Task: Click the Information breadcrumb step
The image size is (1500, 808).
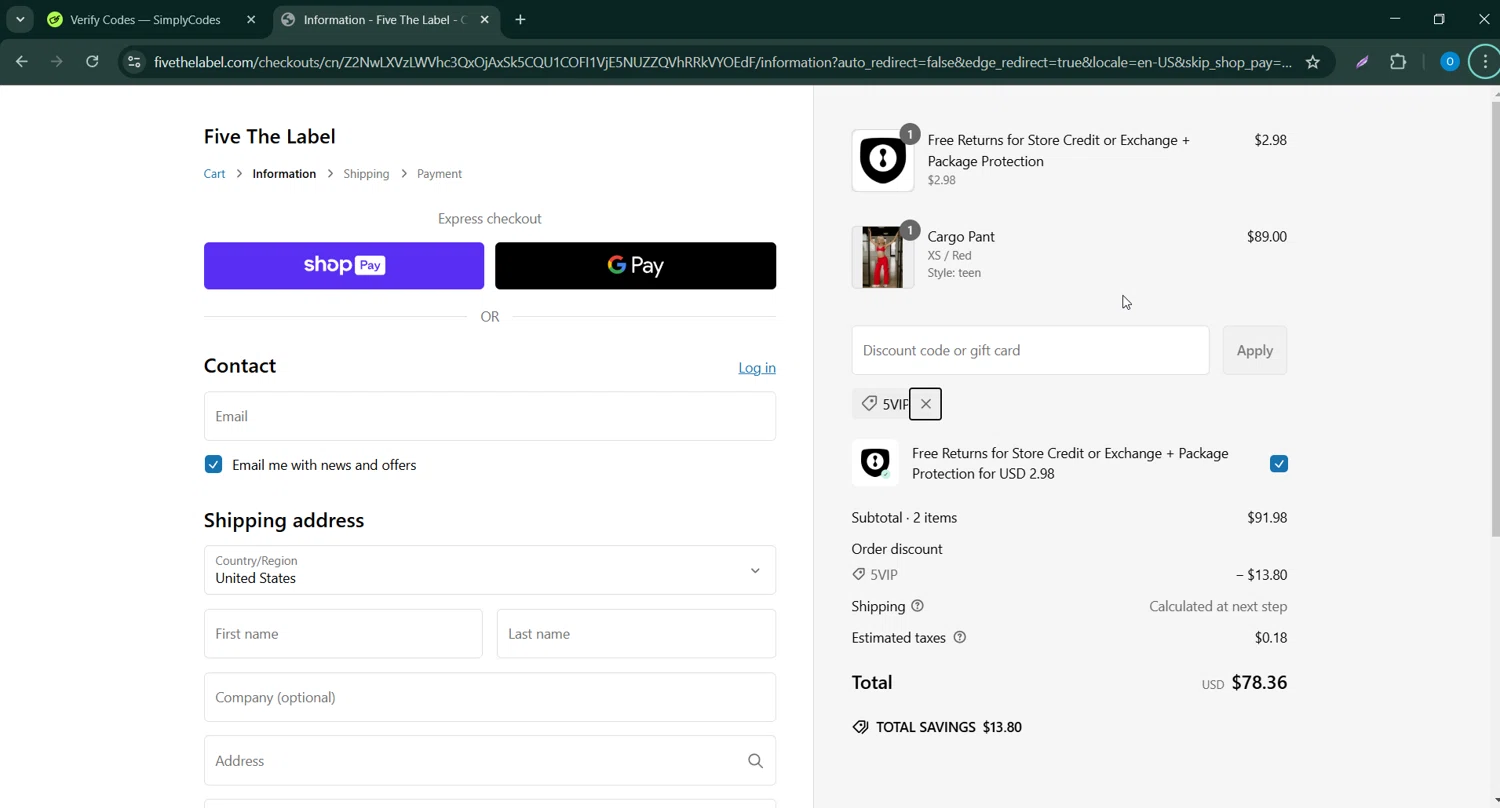Action: 284,174
